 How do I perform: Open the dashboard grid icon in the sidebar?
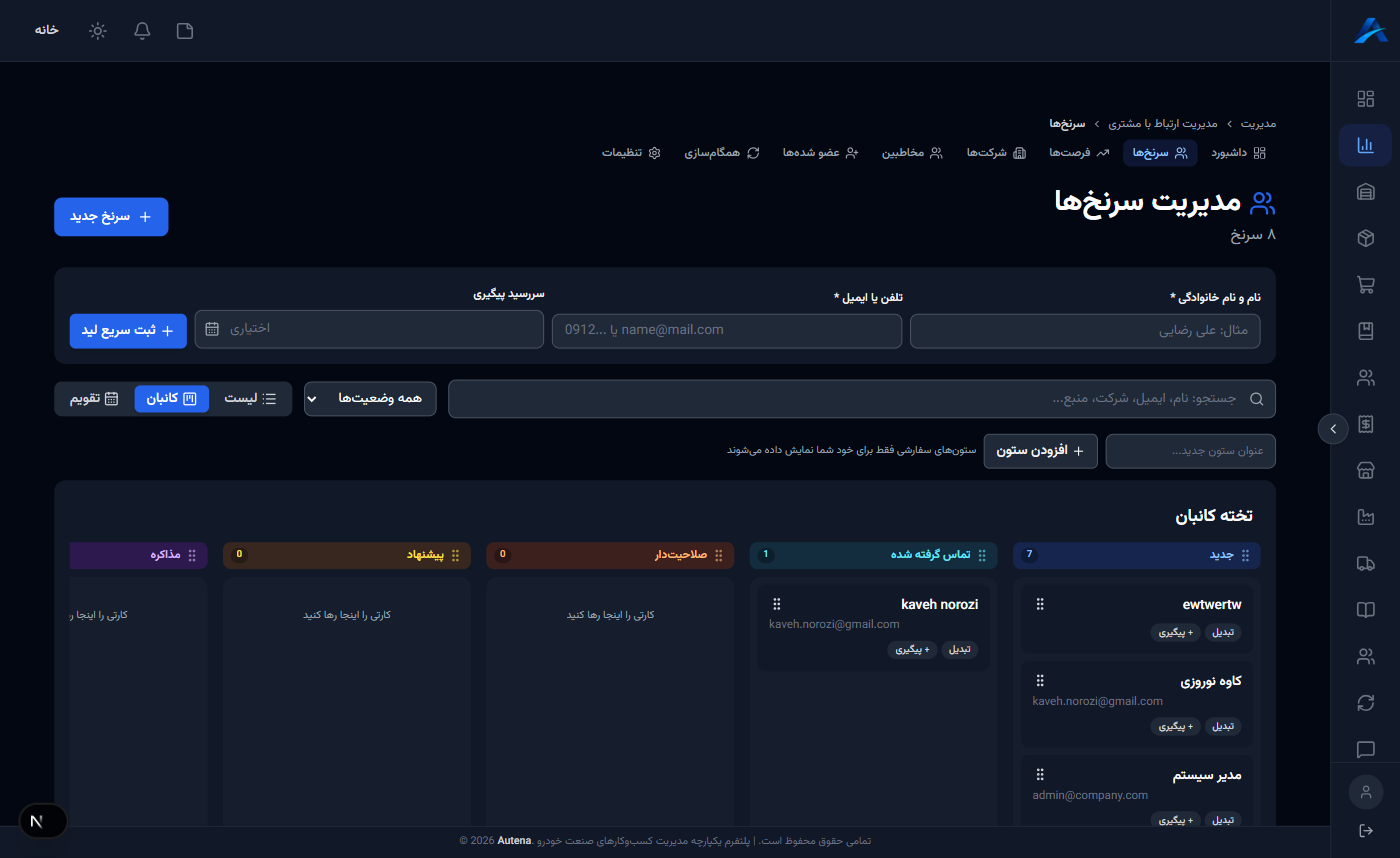pos(1365,99)
